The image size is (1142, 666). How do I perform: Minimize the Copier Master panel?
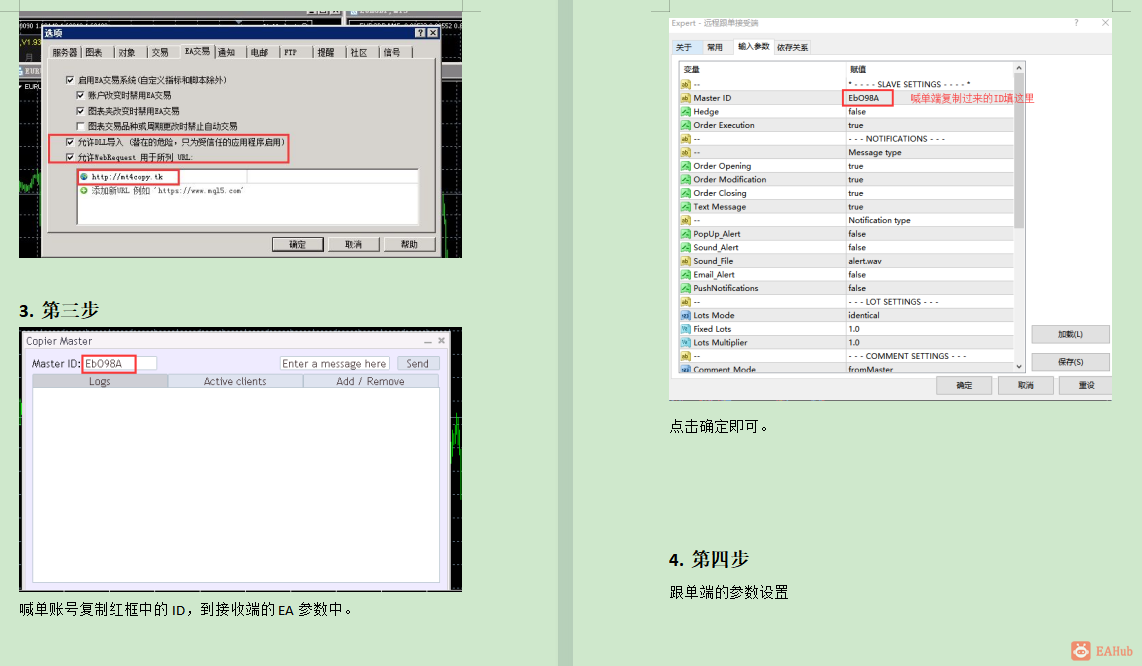tap(428, 341)
